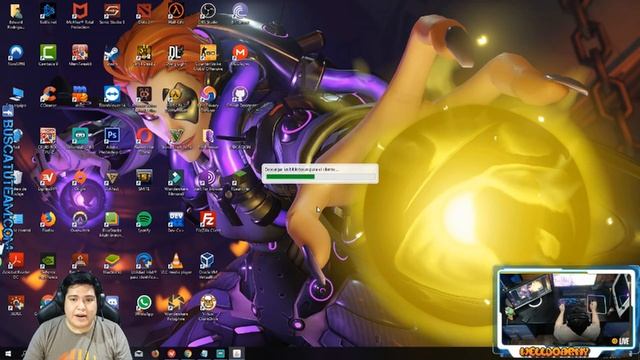Open the Dev-C++ desktop shortcut
Viewport: 640px width, 360px height.
pyautogui.click(x=176, y=222)
